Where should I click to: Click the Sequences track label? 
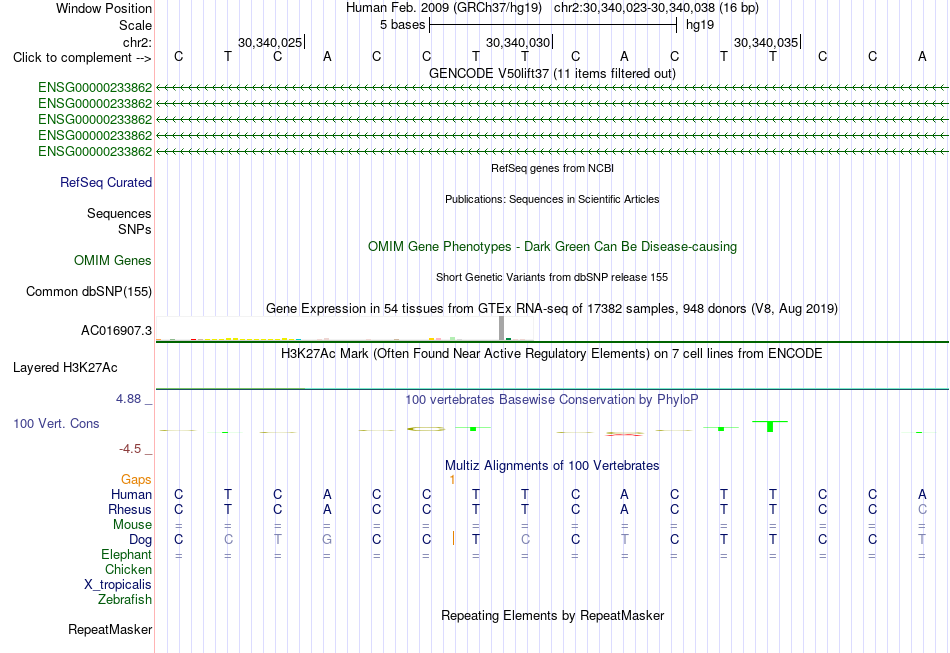pos(119,213)
